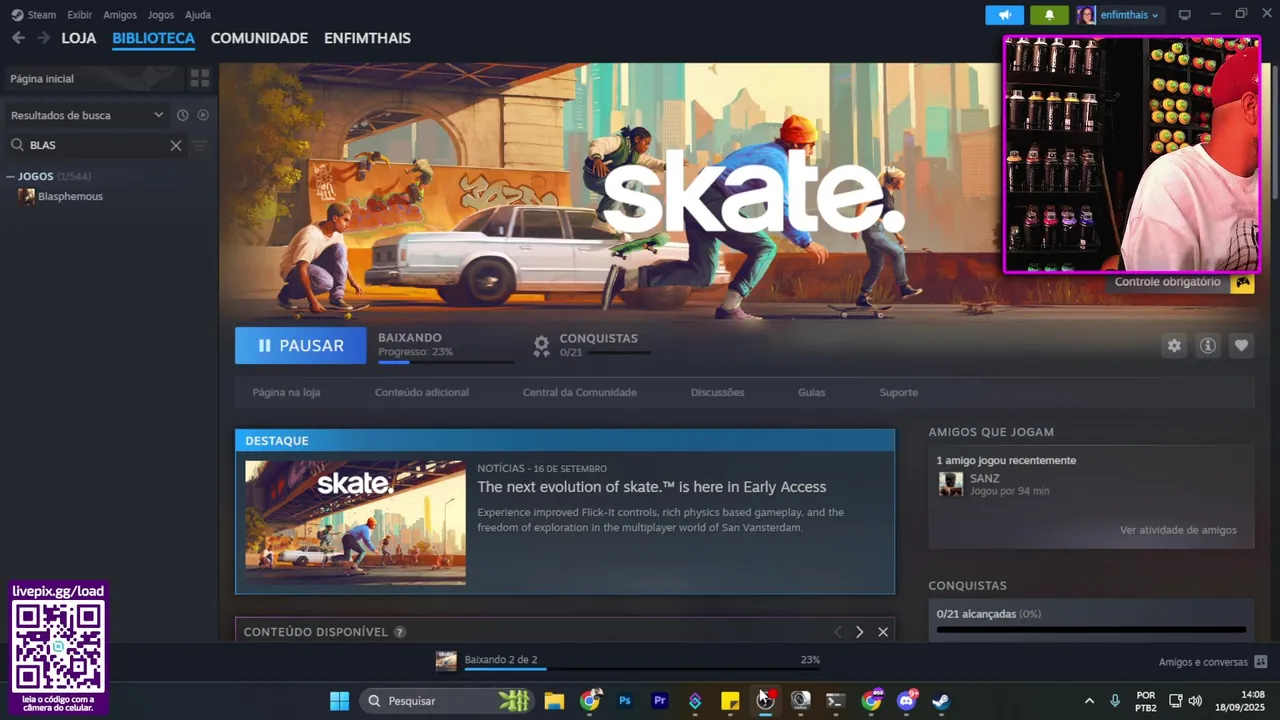The image size is (1280, 720).
Task: Click the ready-to-play filter icon
Action: tap(203, 115)
